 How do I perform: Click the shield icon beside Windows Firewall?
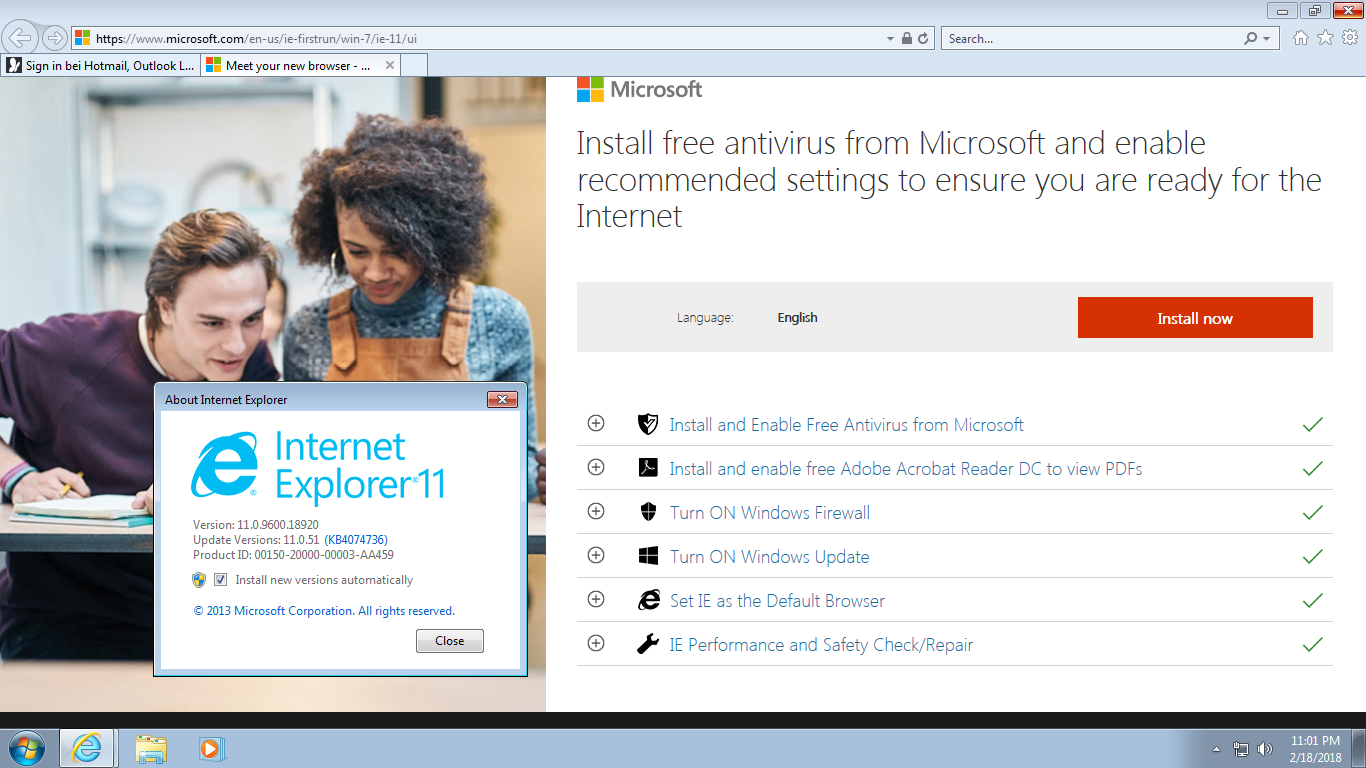tap(648, 512)
